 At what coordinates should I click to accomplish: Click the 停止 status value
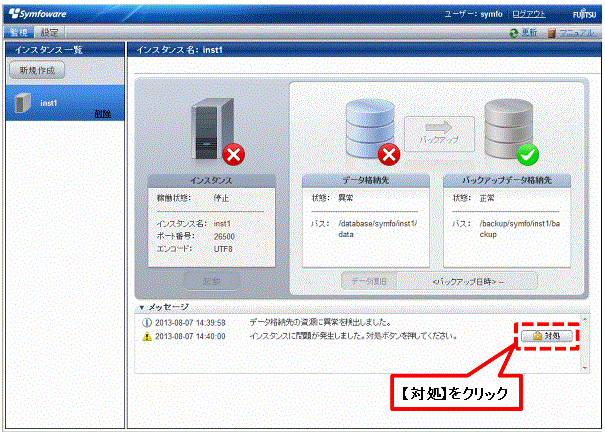click(x=221, y=198)
